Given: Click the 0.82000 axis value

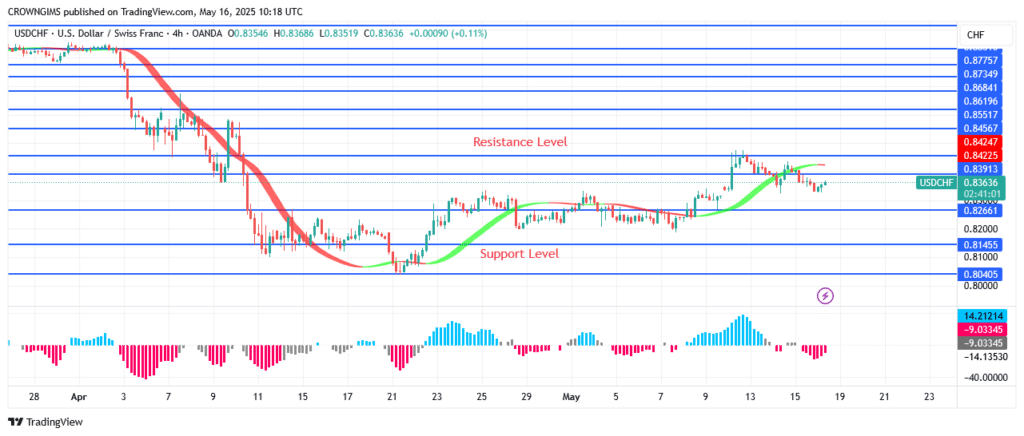Looking at the screenshot, I should click(982, 229).
